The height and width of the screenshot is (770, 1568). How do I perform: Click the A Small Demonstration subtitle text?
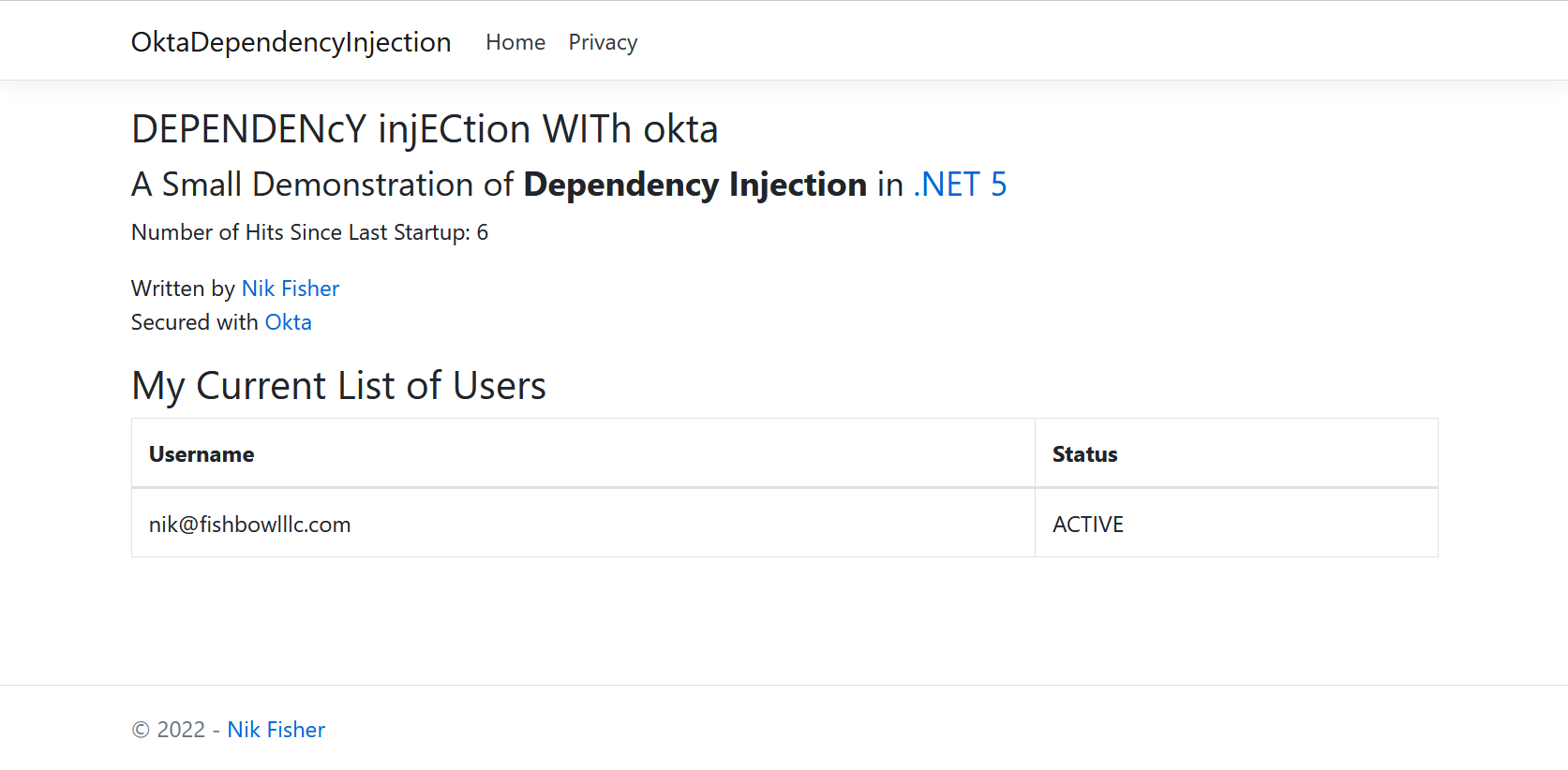(x=321, y=185)
